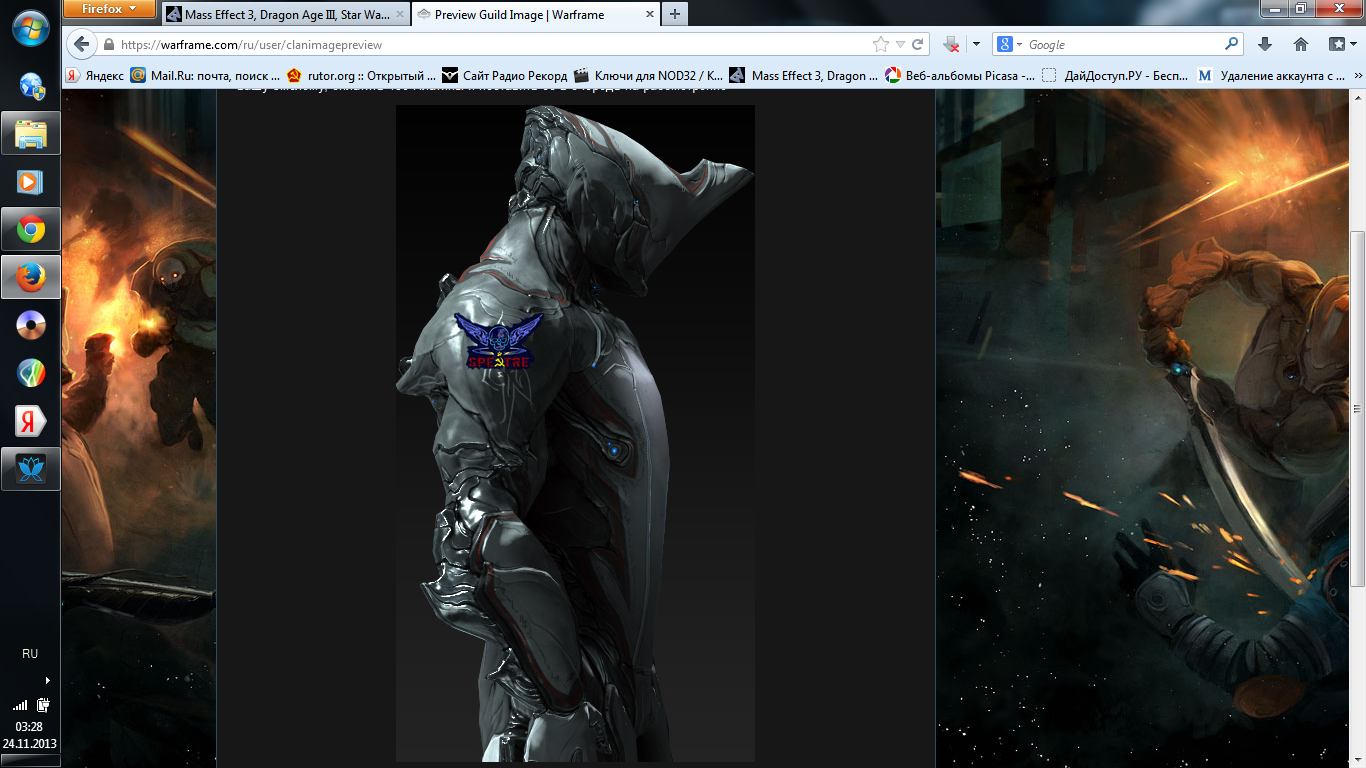Image resolution: width=1366 pixels, height=768 pixels.
Task: Open the ДайДоступ.РУ bookmark
Action: [1116, 75]
